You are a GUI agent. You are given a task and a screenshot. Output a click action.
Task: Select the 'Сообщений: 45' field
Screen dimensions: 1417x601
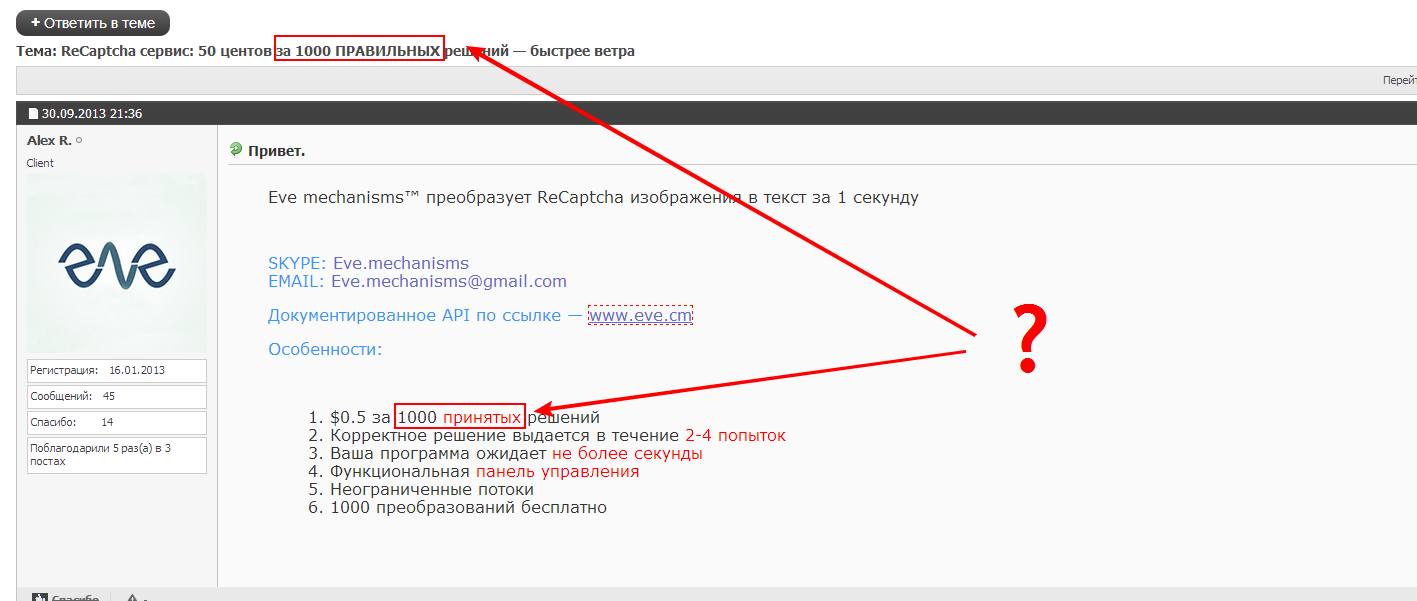116,396
